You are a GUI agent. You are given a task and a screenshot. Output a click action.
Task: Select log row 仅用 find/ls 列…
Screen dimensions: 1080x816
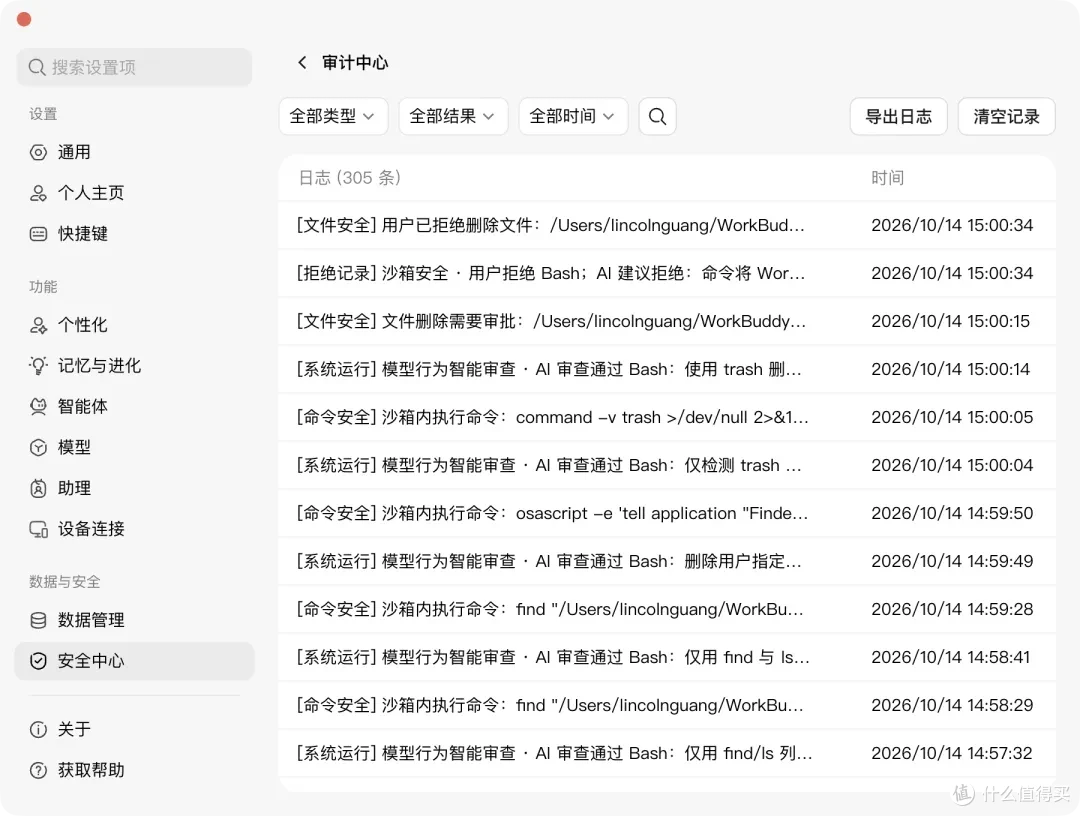[667, 753]
